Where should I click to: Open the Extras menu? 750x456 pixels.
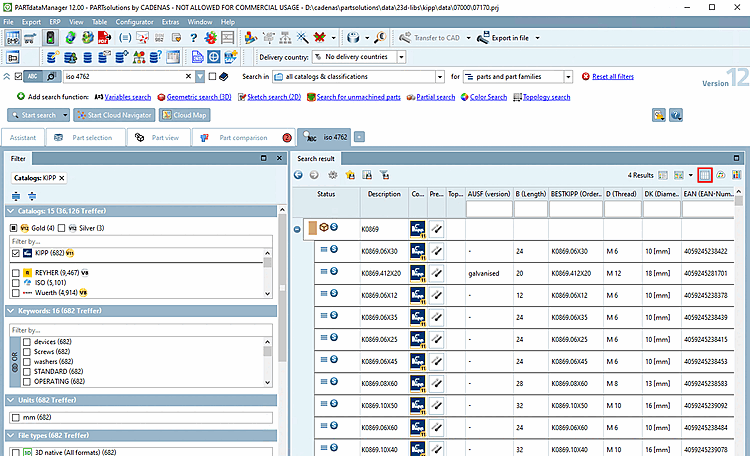pyautogui.click(x=170, y=22)
